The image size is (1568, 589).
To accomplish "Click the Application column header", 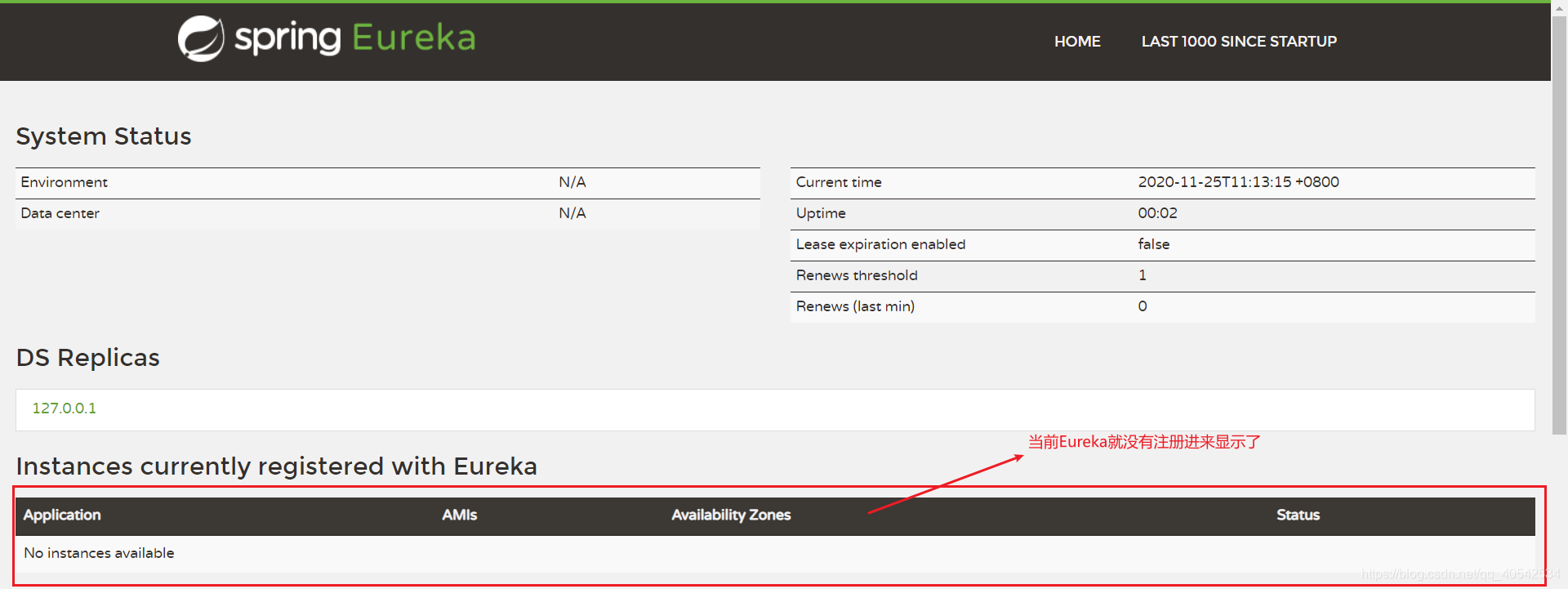I will click(x=62, y=515).
